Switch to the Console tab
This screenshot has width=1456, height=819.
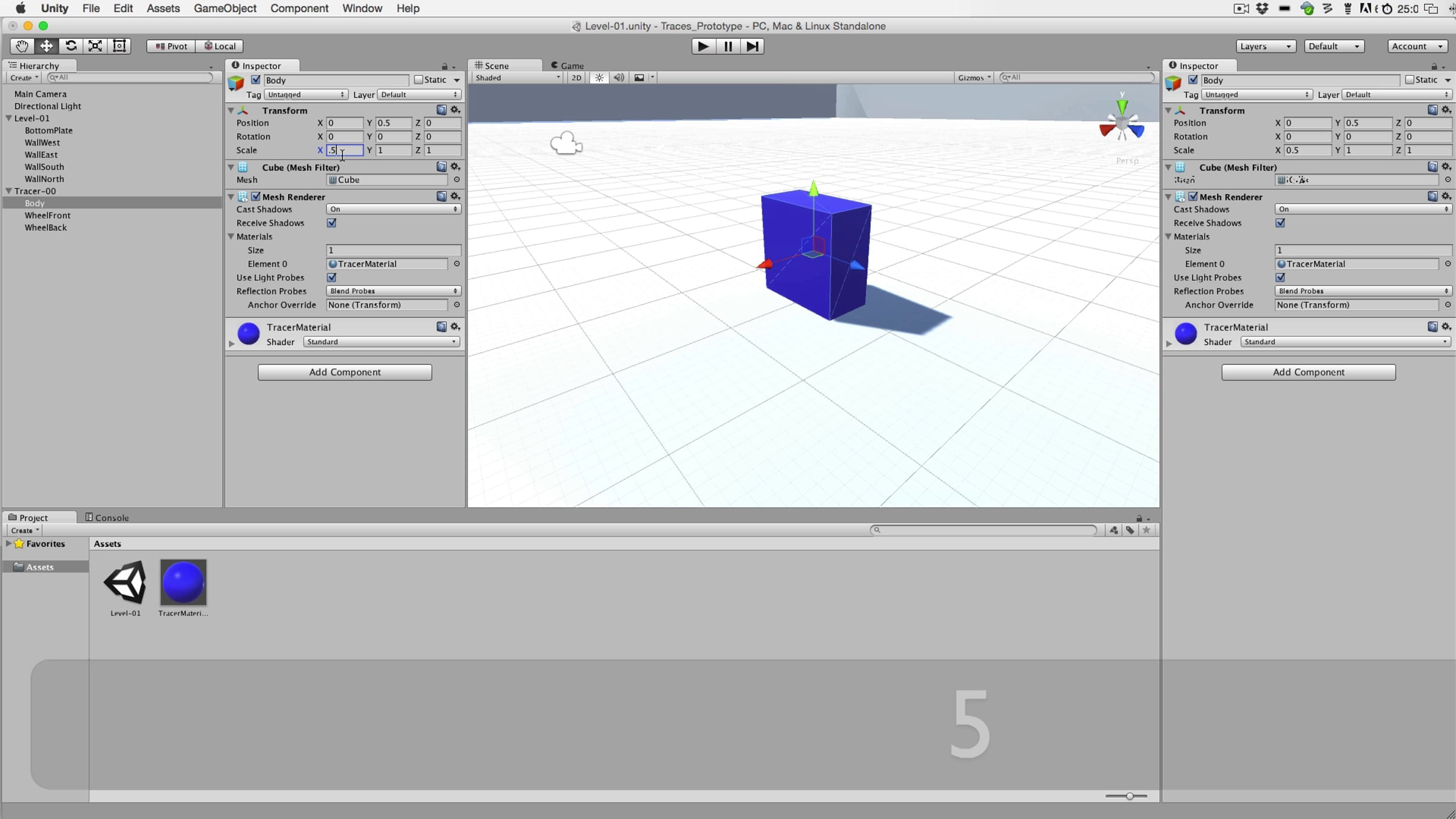(107, 517)
